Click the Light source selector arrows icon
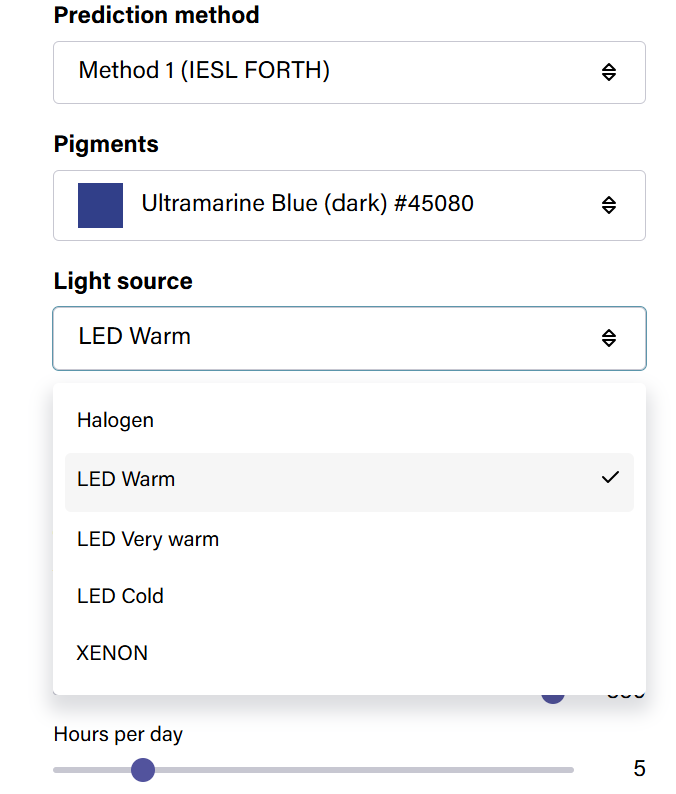 pyautogui.click(x=609, y=338)
